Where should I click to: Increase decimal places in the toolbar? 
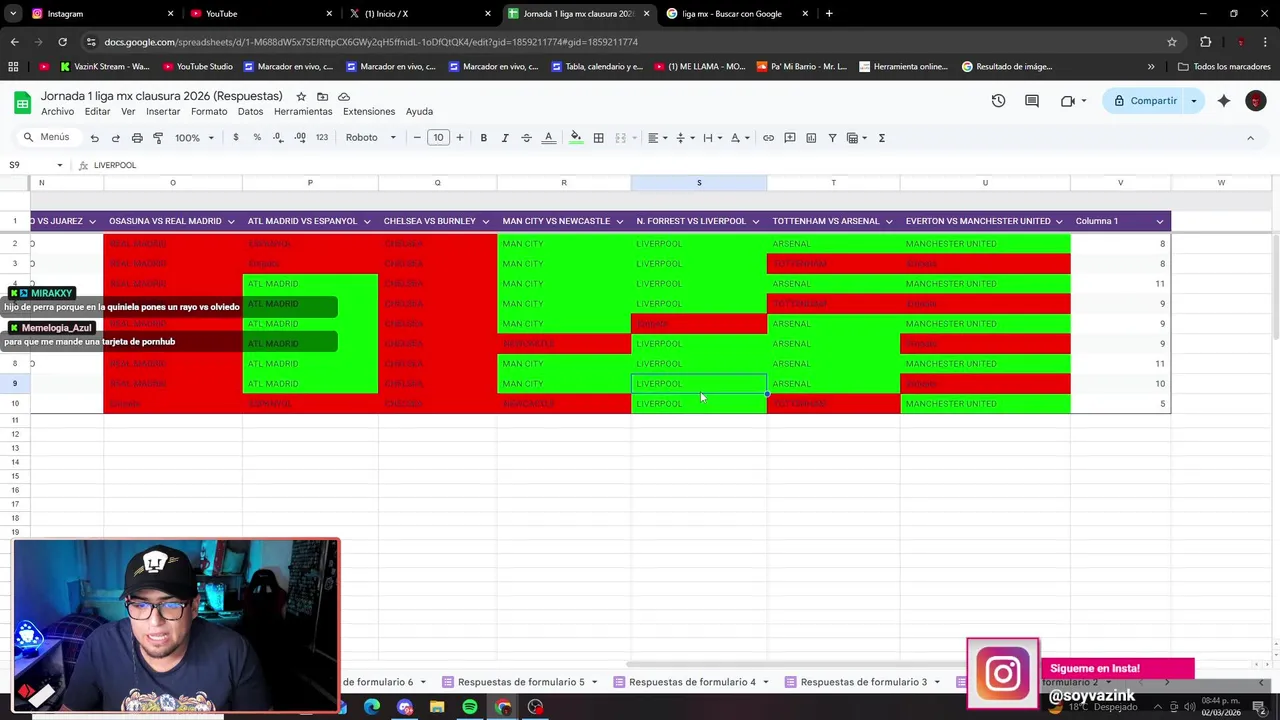(x=300, y=138)
